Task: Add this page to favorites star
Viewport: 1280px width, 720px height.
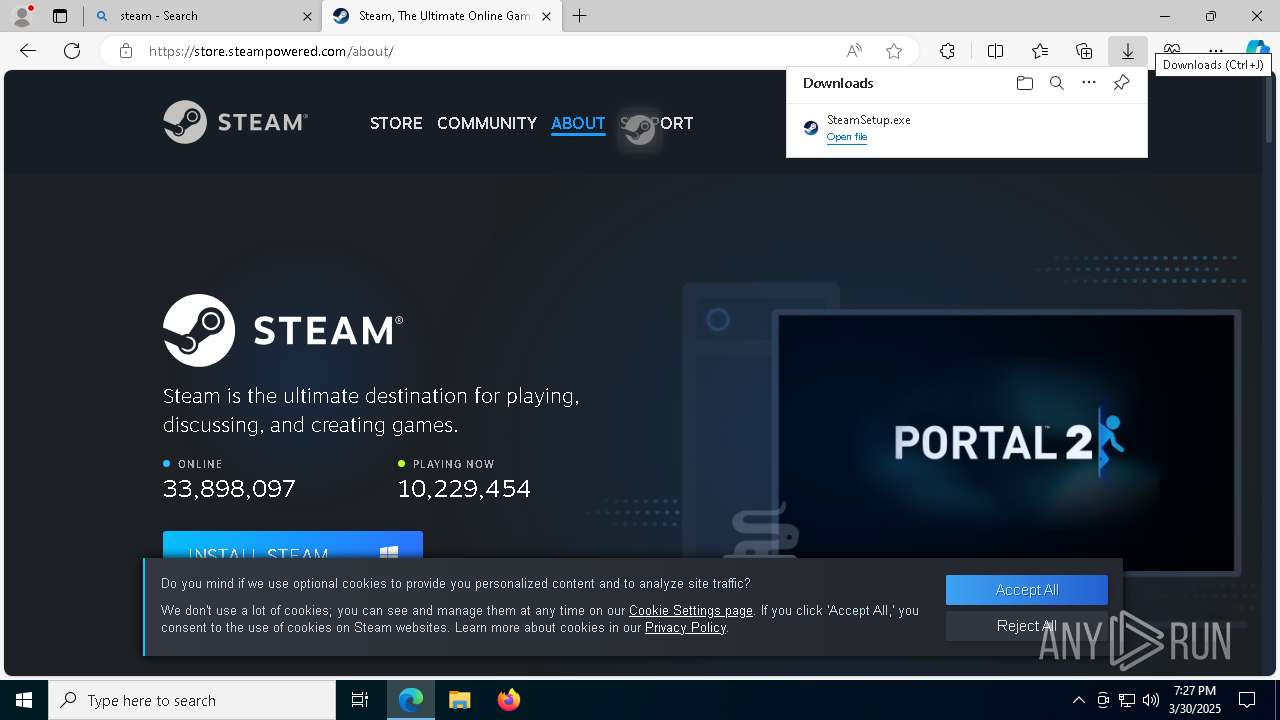Action: (x=894, y=51)
